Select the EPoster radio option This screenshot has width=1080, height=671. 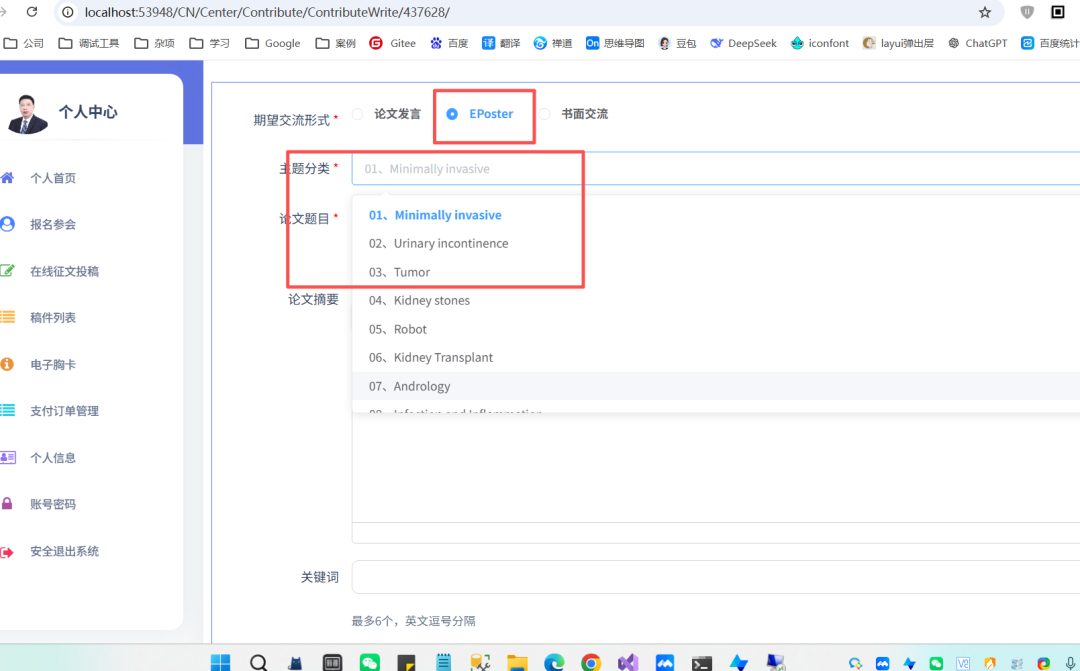tap(452, 114)
